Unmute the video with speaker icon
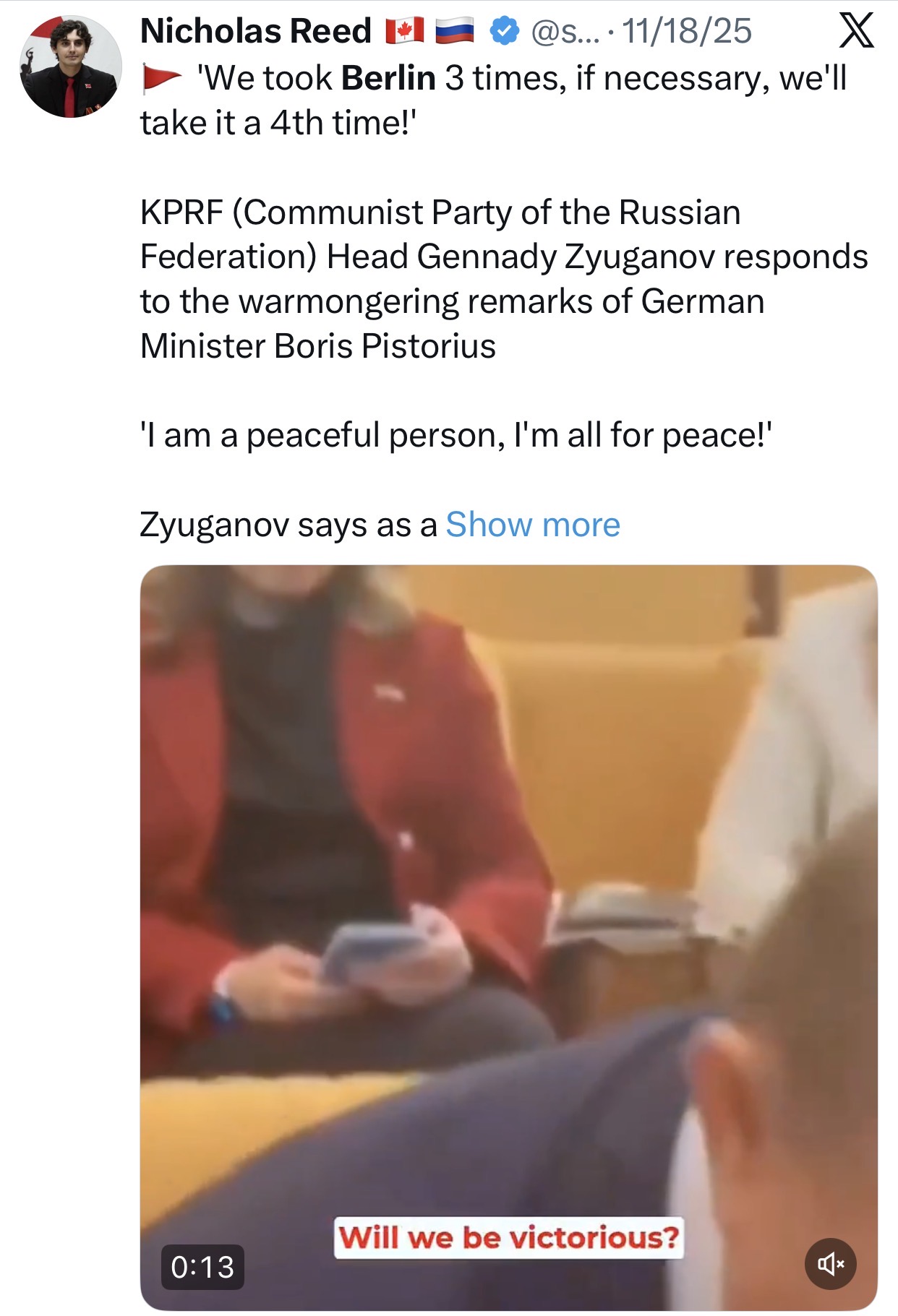Viewport: 898px width, 1316px height. point(831,1263)
